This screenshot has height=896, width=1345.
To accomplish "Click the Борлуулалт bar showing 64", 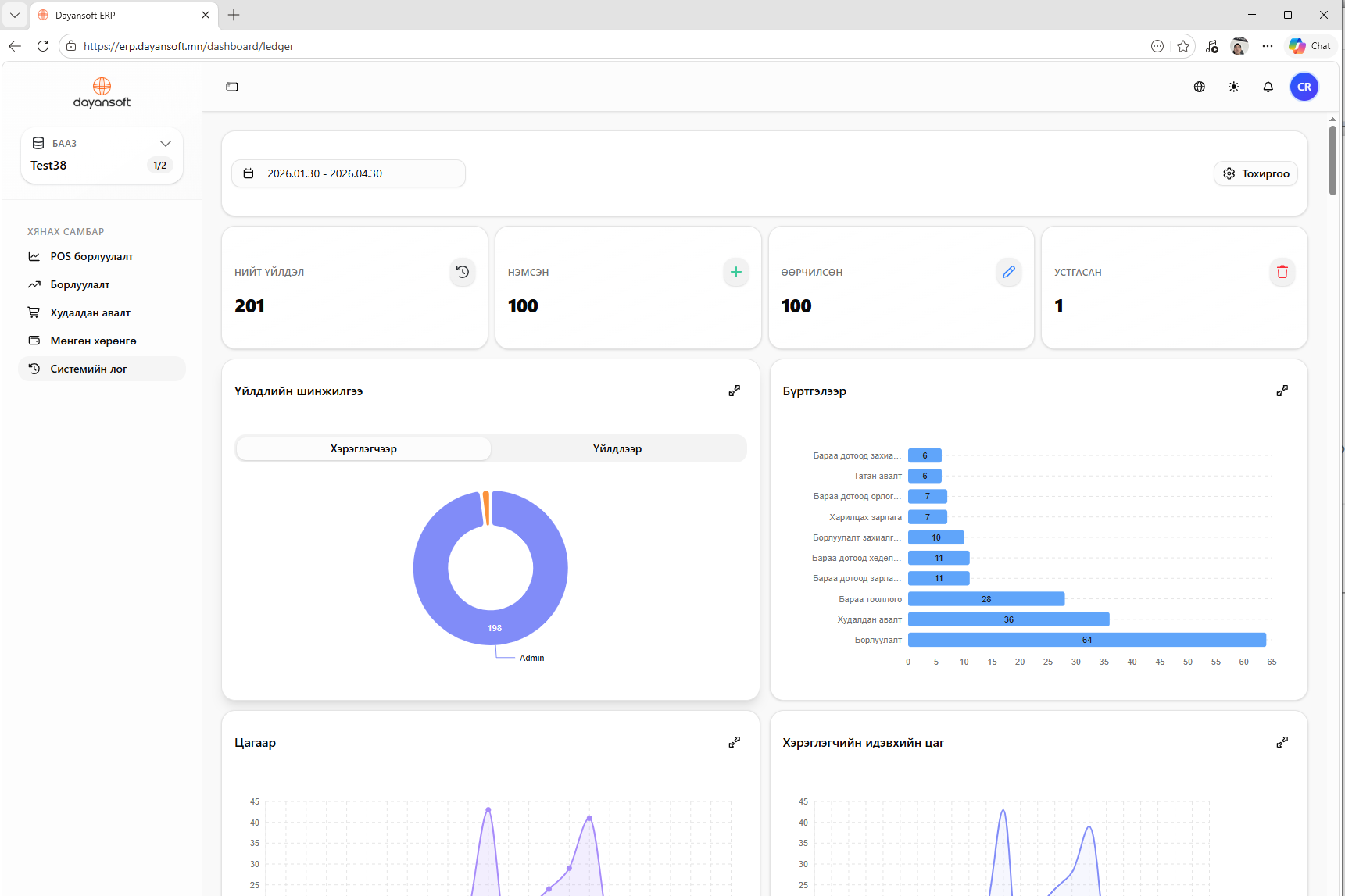I will pyautogui.click(x=1087, y=640).
